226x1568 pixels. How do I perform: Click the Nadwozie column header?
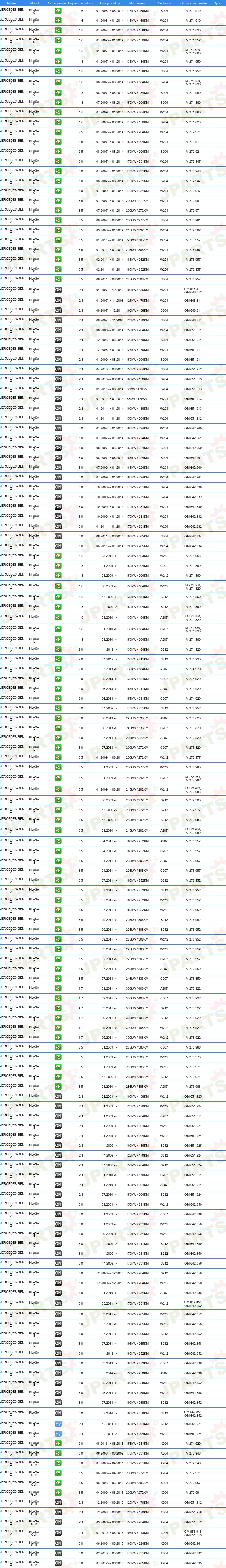coord(164,3)
